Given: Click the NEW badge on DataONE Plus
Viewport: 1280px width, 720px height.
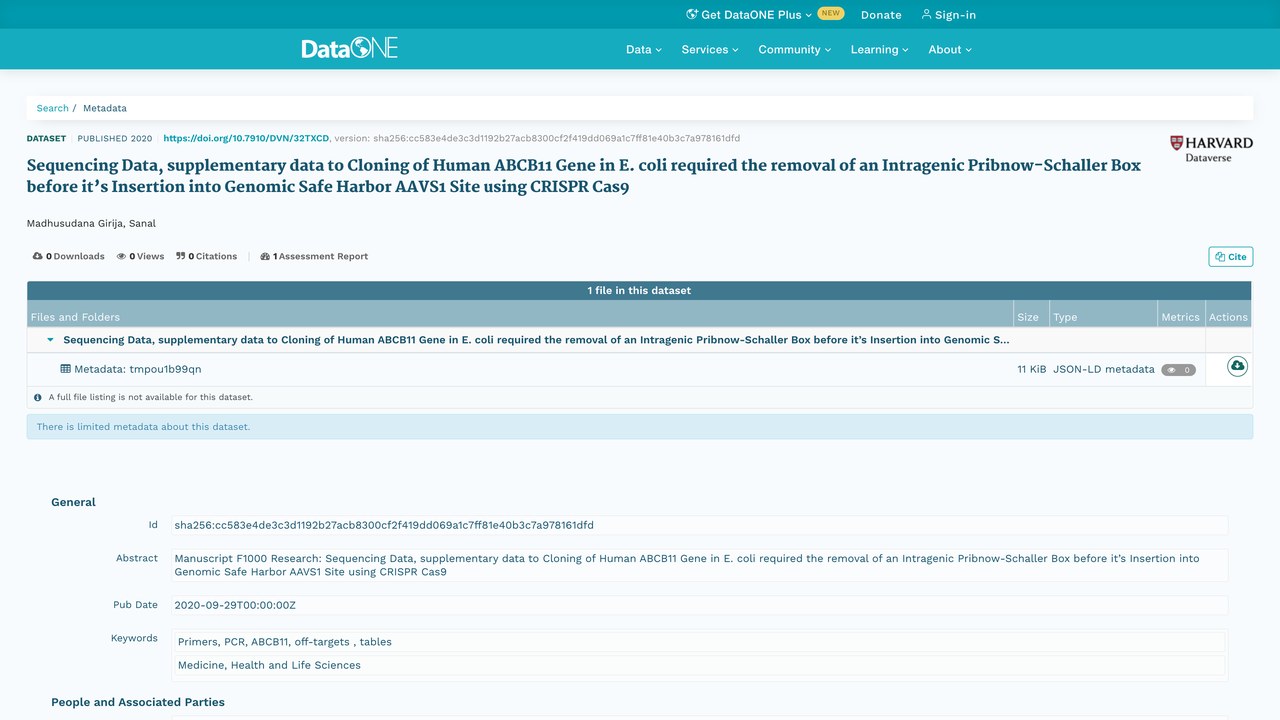Looking at the screenshot, I should [830, 13].
